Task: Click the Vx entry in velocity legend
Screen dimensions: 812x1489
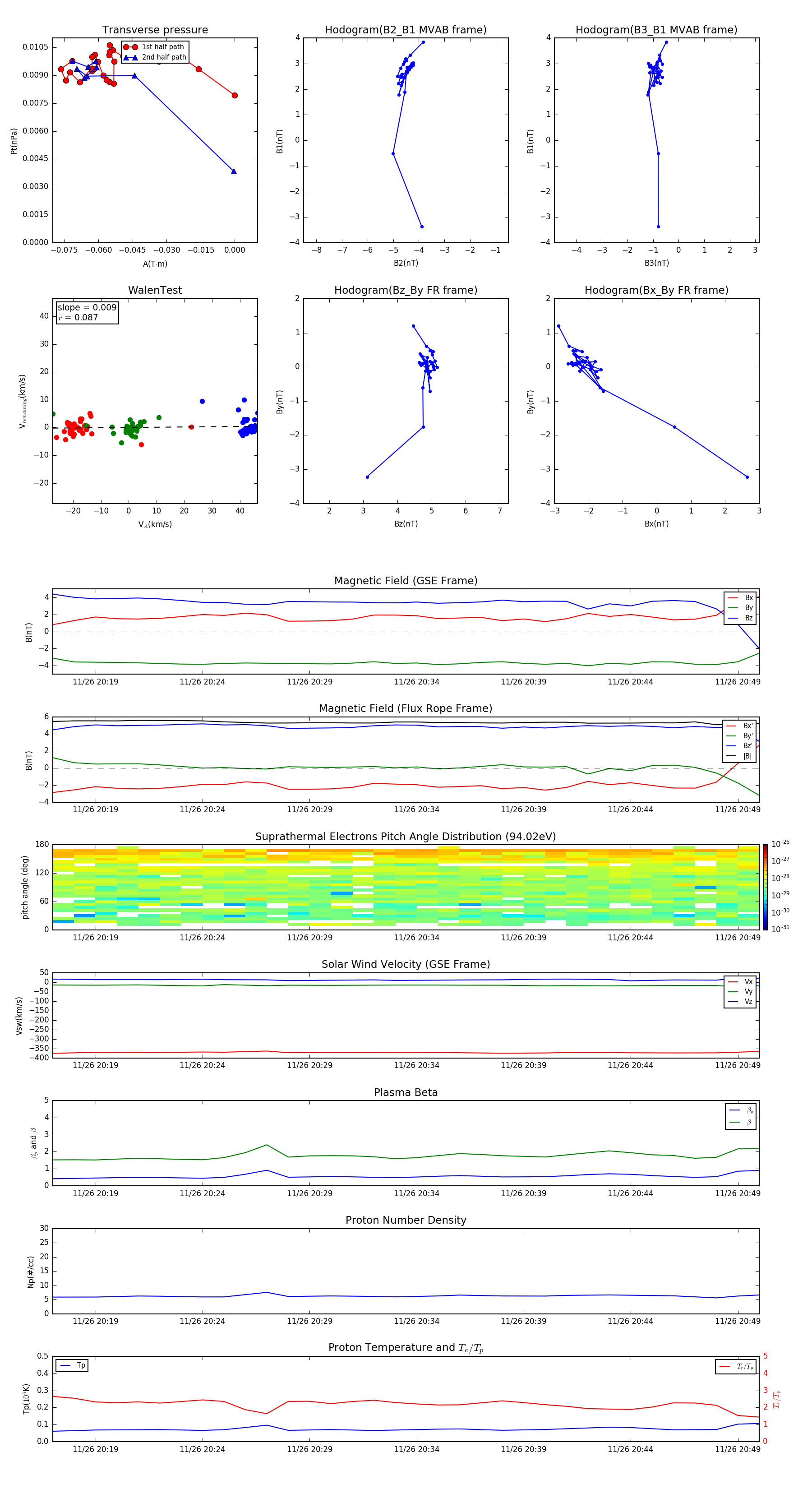Action: [740, 981]
